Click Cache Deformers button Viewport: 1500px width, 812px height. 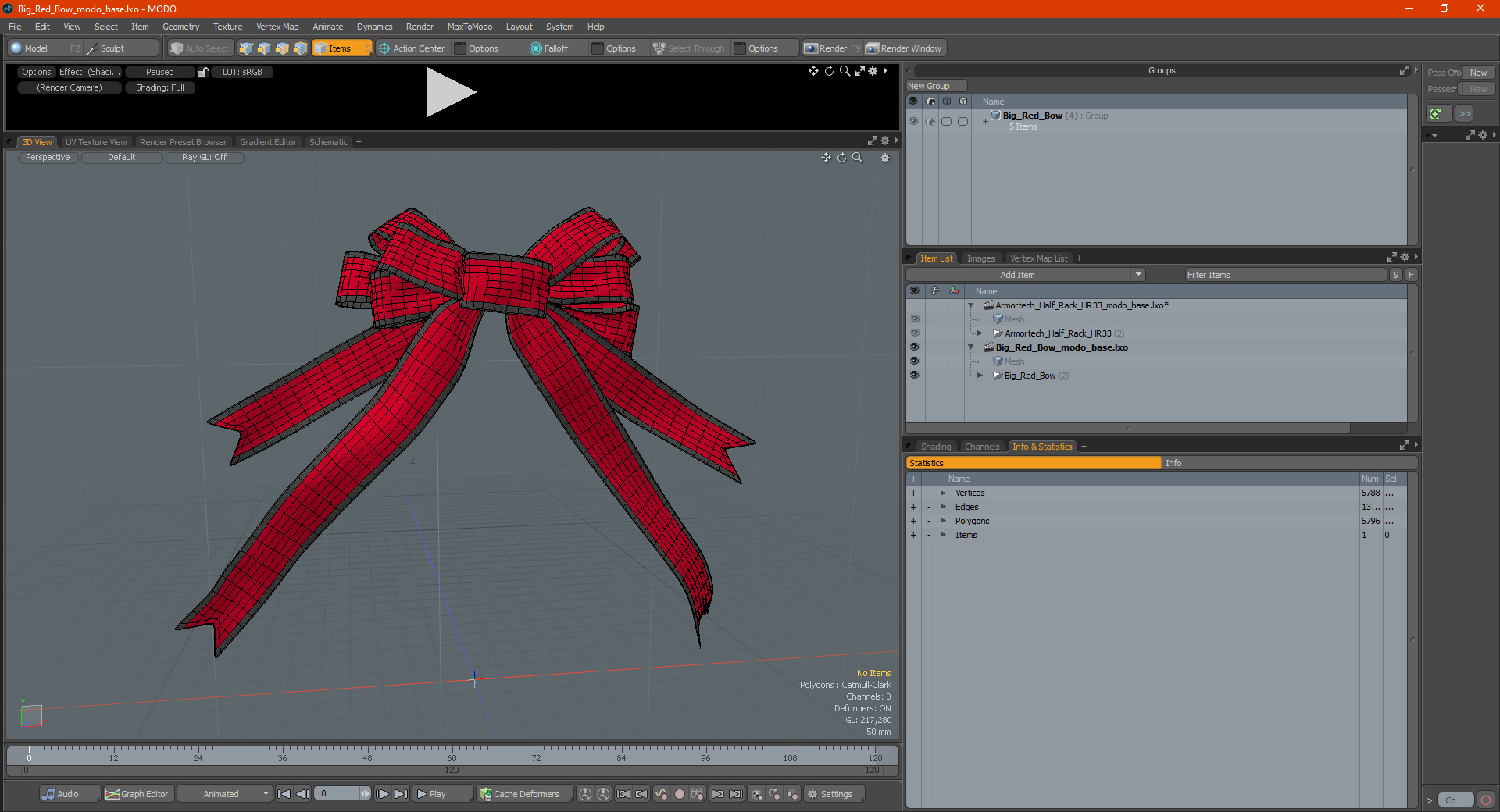(x=525, y=794)
